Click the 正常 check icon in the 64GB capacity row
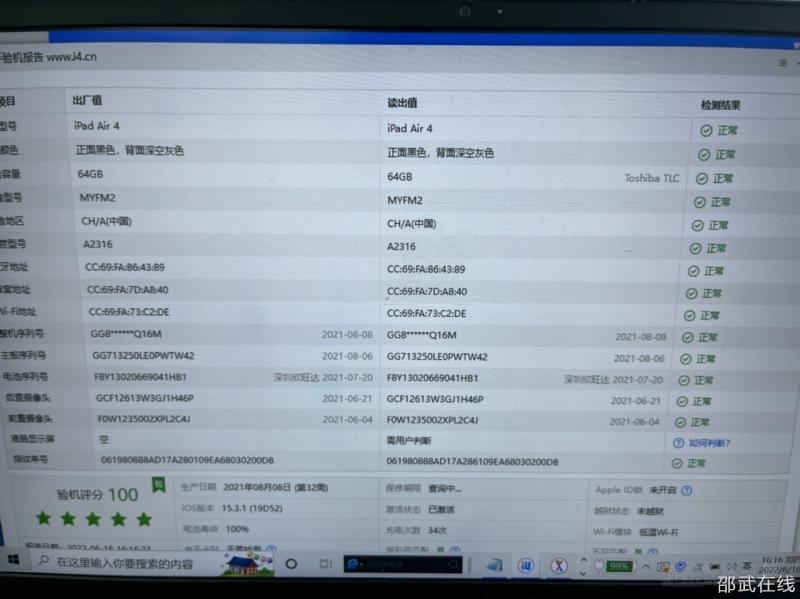Image resolution: width=800 pixels, height=599 pixels. [704, 179]
